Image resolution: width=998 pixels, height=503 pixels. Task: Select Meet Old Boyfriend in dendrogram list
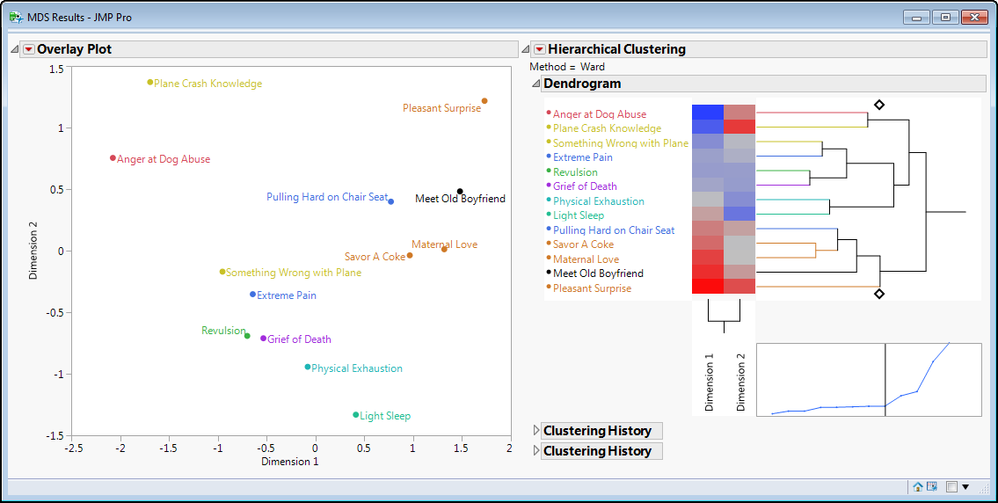coord(598,274)
